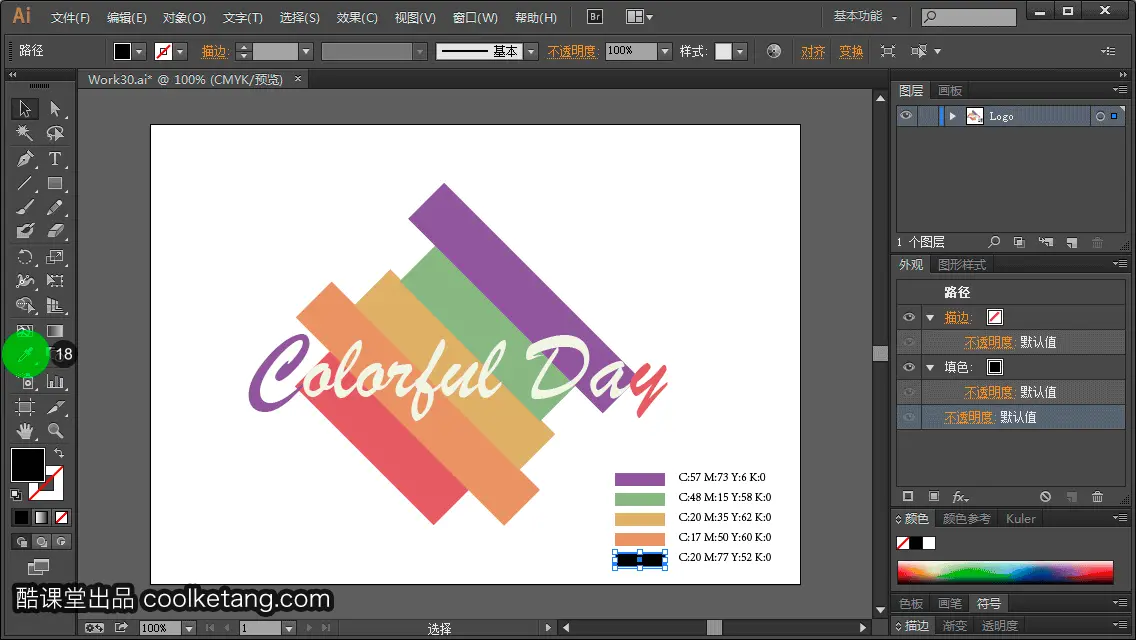Enable Draw Behind mode
Image resolution: width=1136 pixels, height=640 pixels.
[x=41, y=541]
